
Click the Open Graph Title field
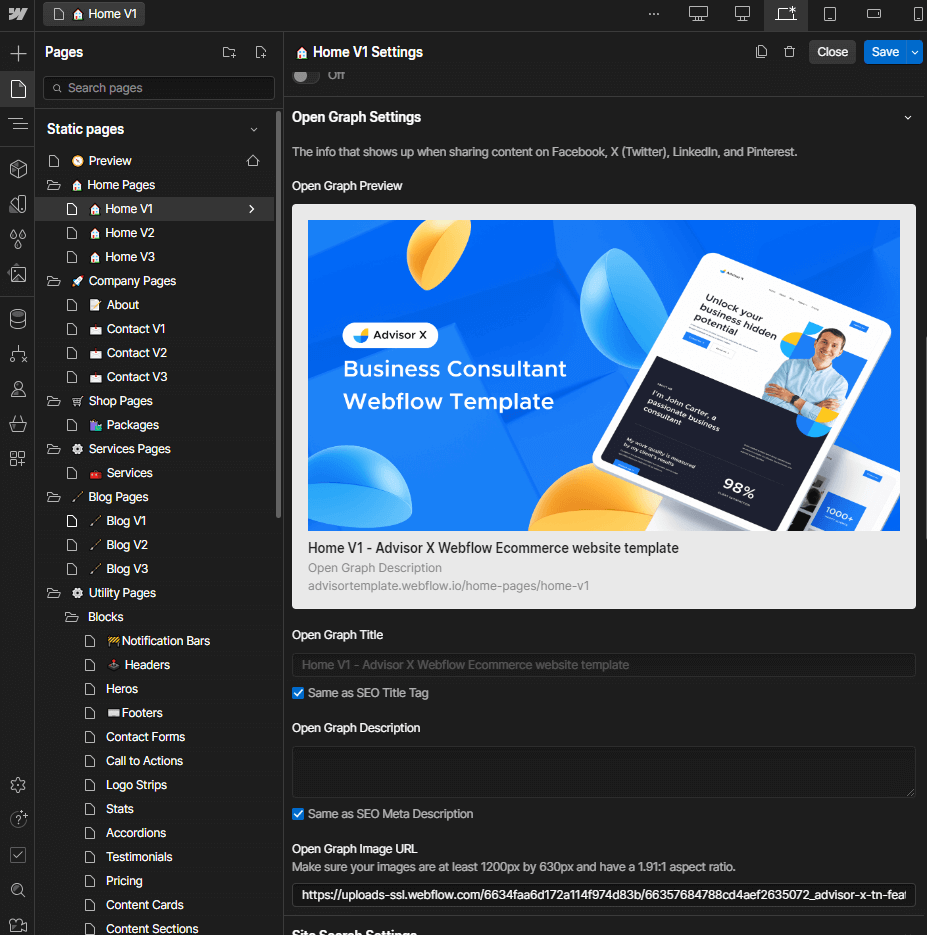pyautogui.click(x=603, y=665)
